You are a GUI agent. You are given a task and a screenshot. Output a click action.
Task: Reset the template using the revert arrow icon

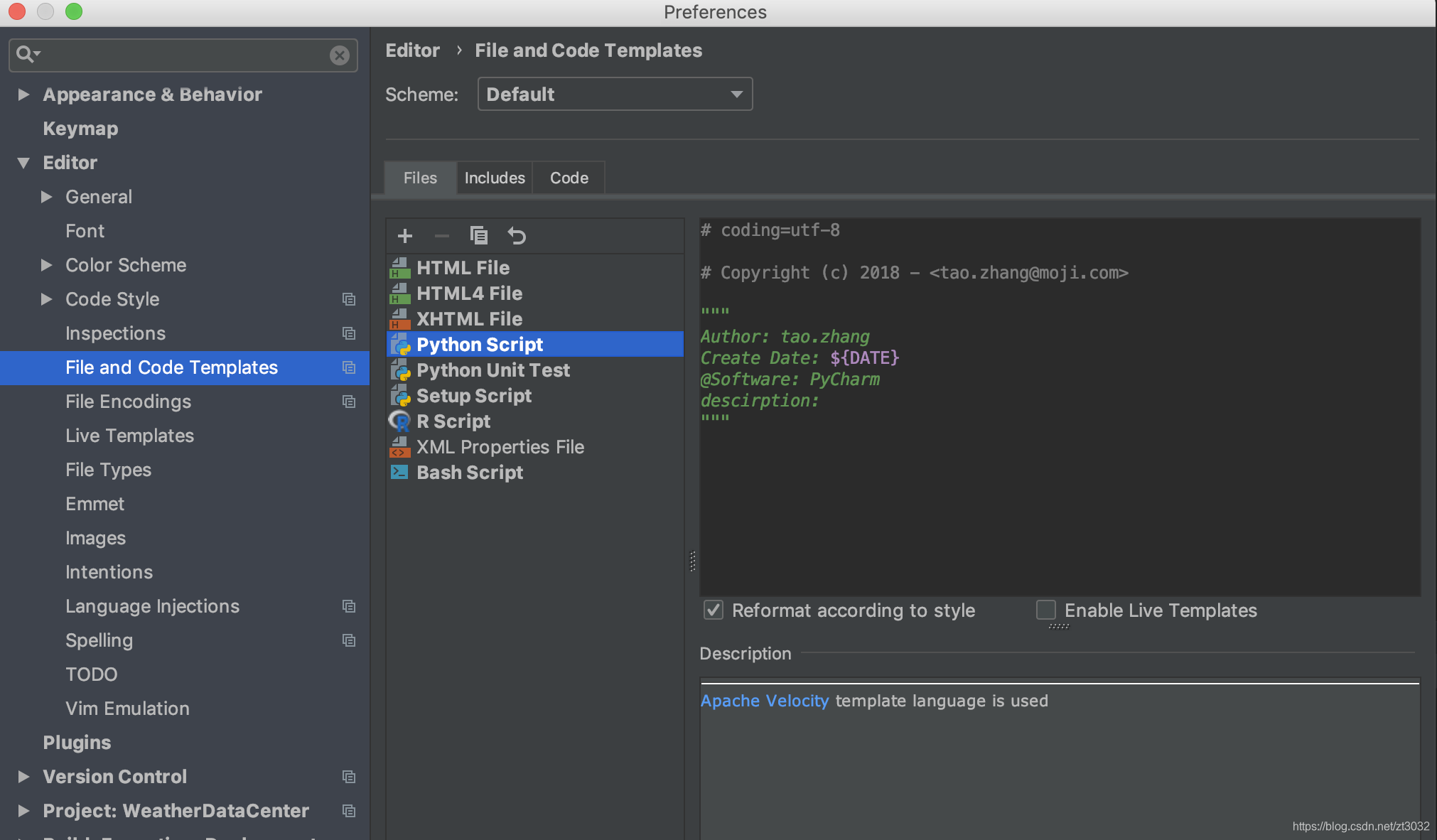click(x=517, y=235)
